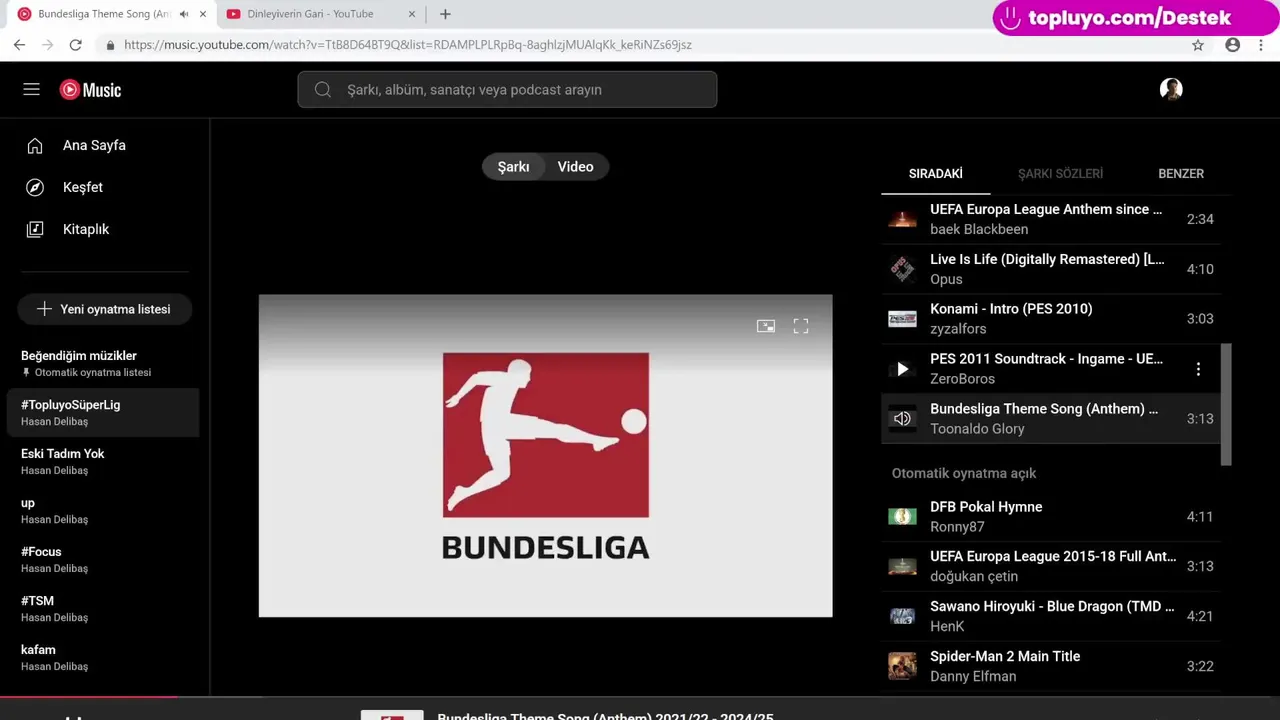The height and width of the screenshot is (720, 1280).
Task: Select DFB Pokal Hymne thumbnail
Action: (902, 517)
